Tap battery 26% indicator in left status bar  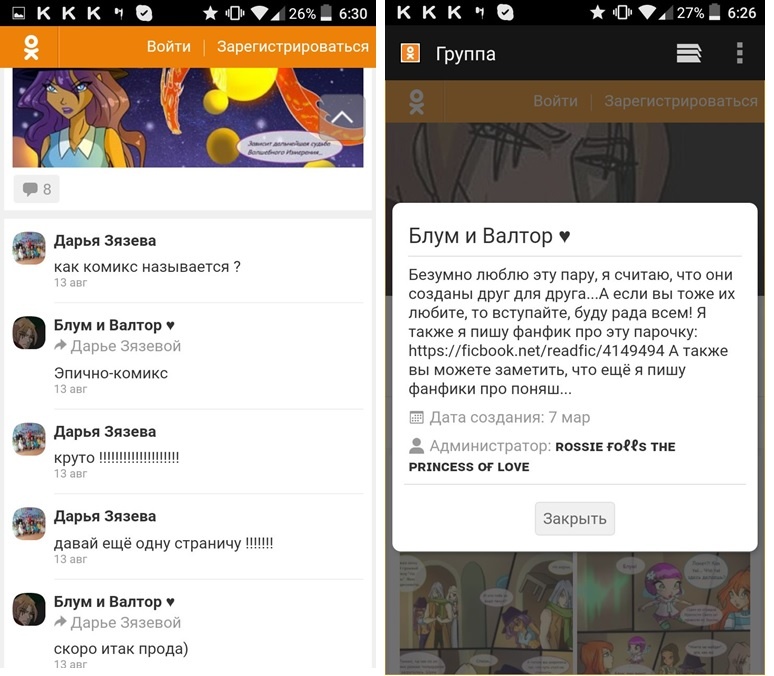pos(310,13)
